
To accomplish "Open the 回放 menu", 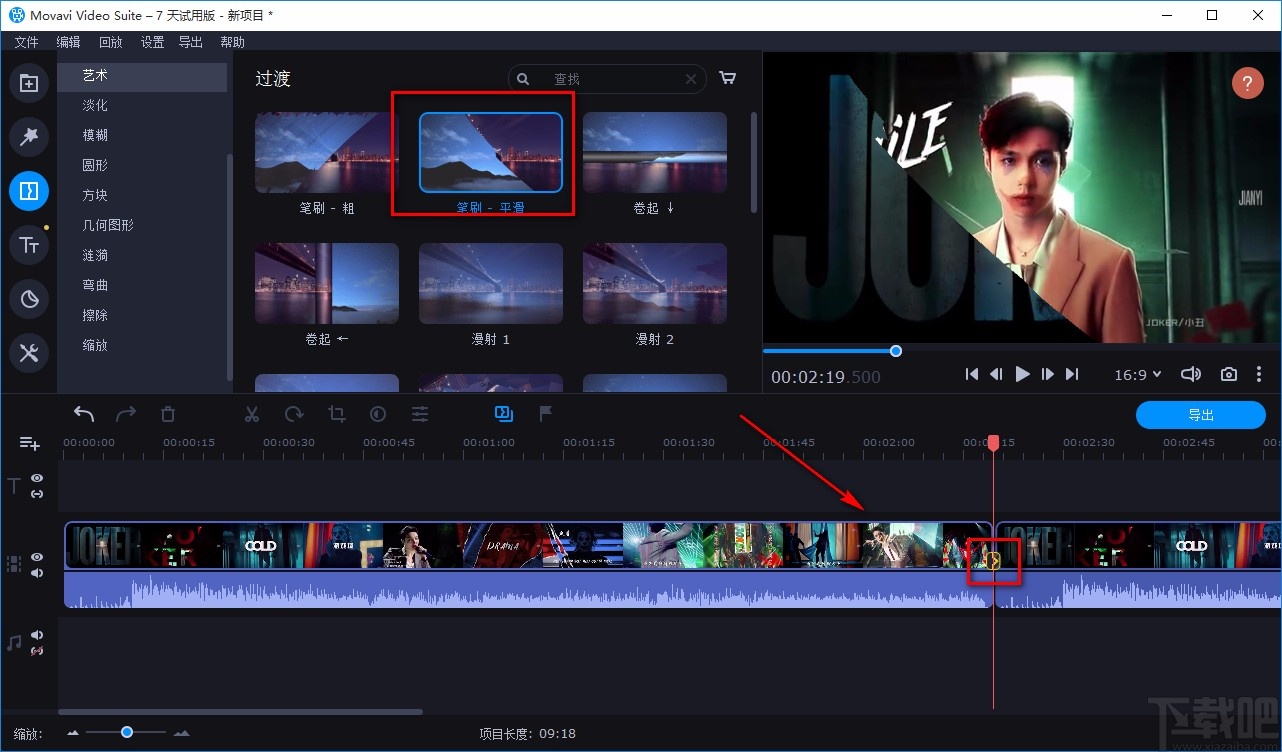I will coord(110,42).
